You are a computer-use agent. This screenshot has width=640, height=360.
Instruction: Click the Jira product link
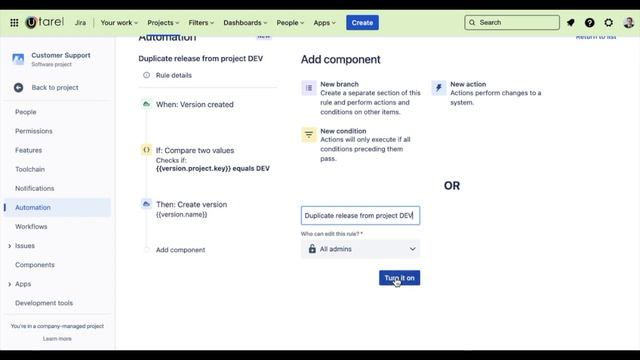tap(80, 23)
